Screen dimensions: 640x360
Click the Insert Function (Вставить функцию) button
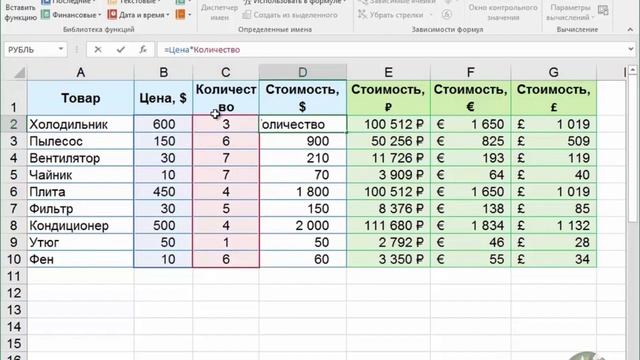[20, 11]
